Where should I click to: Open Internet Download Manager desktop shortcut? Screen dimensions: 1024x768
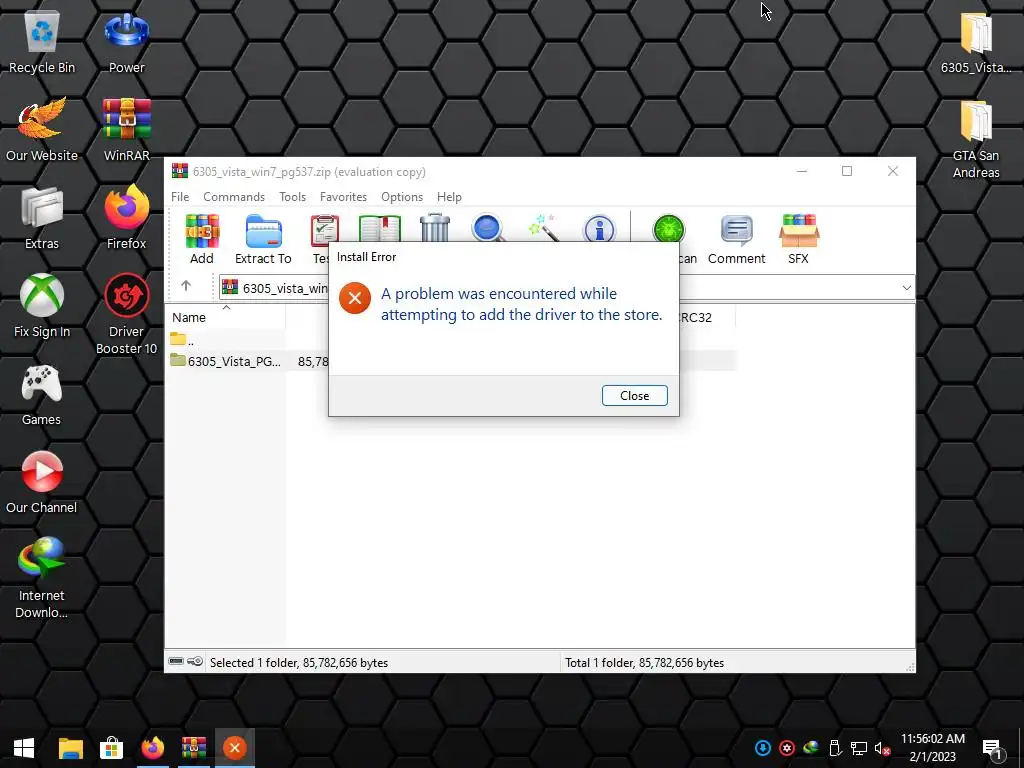pyautogui.click(x=42, y=578)
